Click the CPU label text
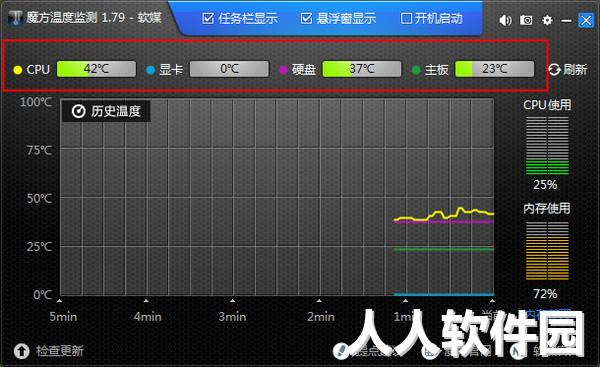600x367 pixels. (38, 70)
